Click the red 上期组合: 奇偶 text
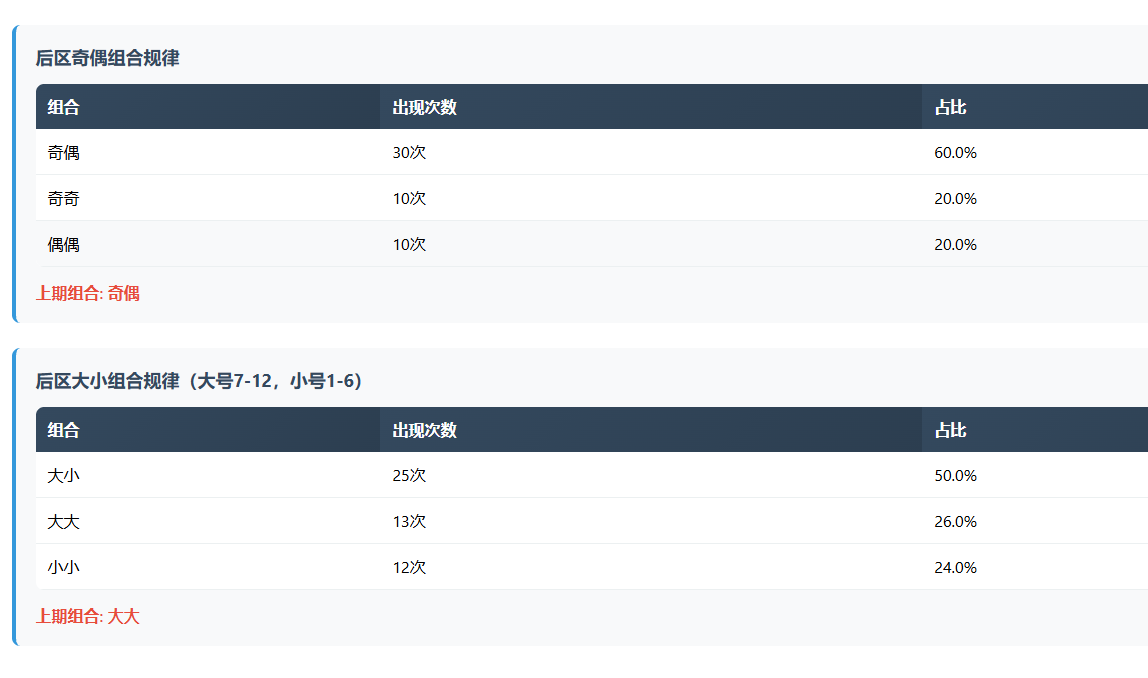Screen dimensions: 1148x678 tap(88, 294)
